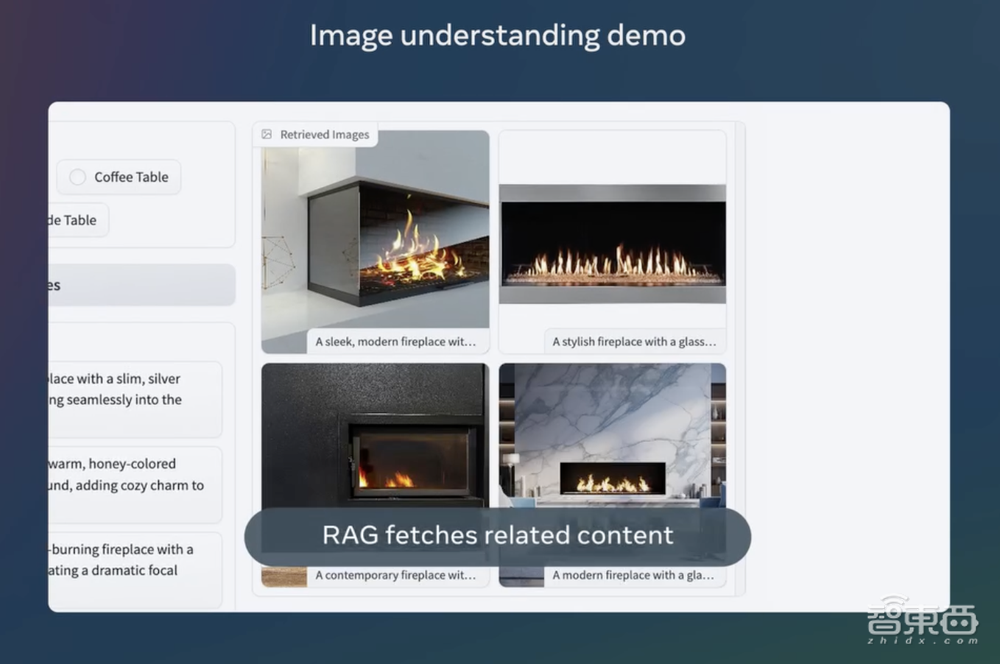
Task: Click the Retrieved Images label
Action: (x=324, y=134)
